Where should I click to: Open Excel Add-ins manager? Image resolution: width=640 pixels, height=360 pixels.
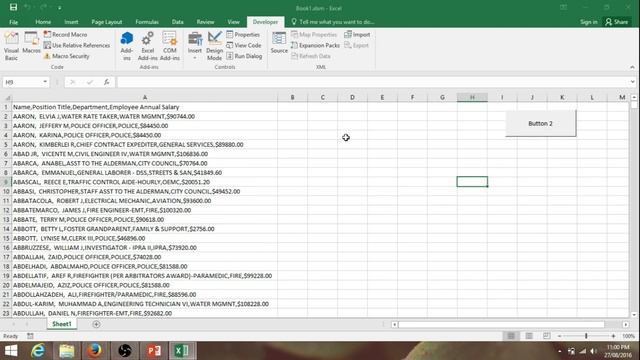[147, 46]
